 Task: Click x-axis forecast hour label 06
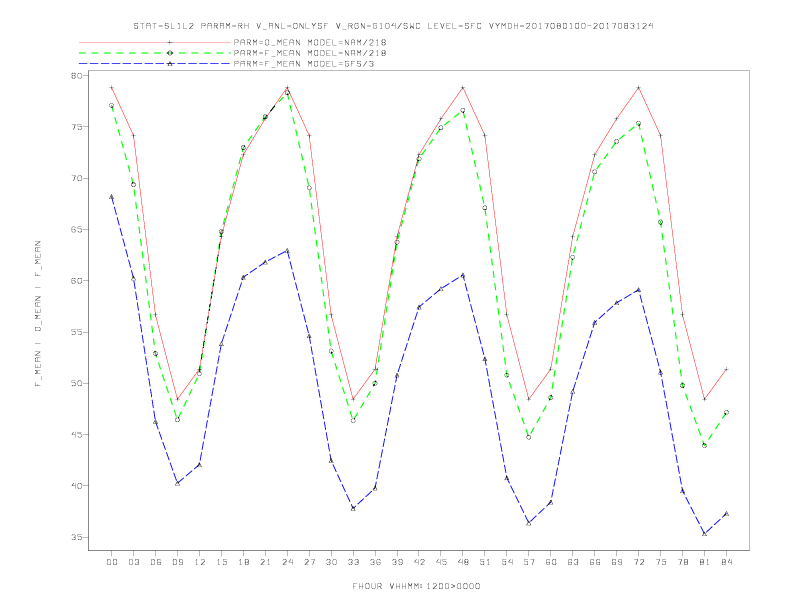156,562
